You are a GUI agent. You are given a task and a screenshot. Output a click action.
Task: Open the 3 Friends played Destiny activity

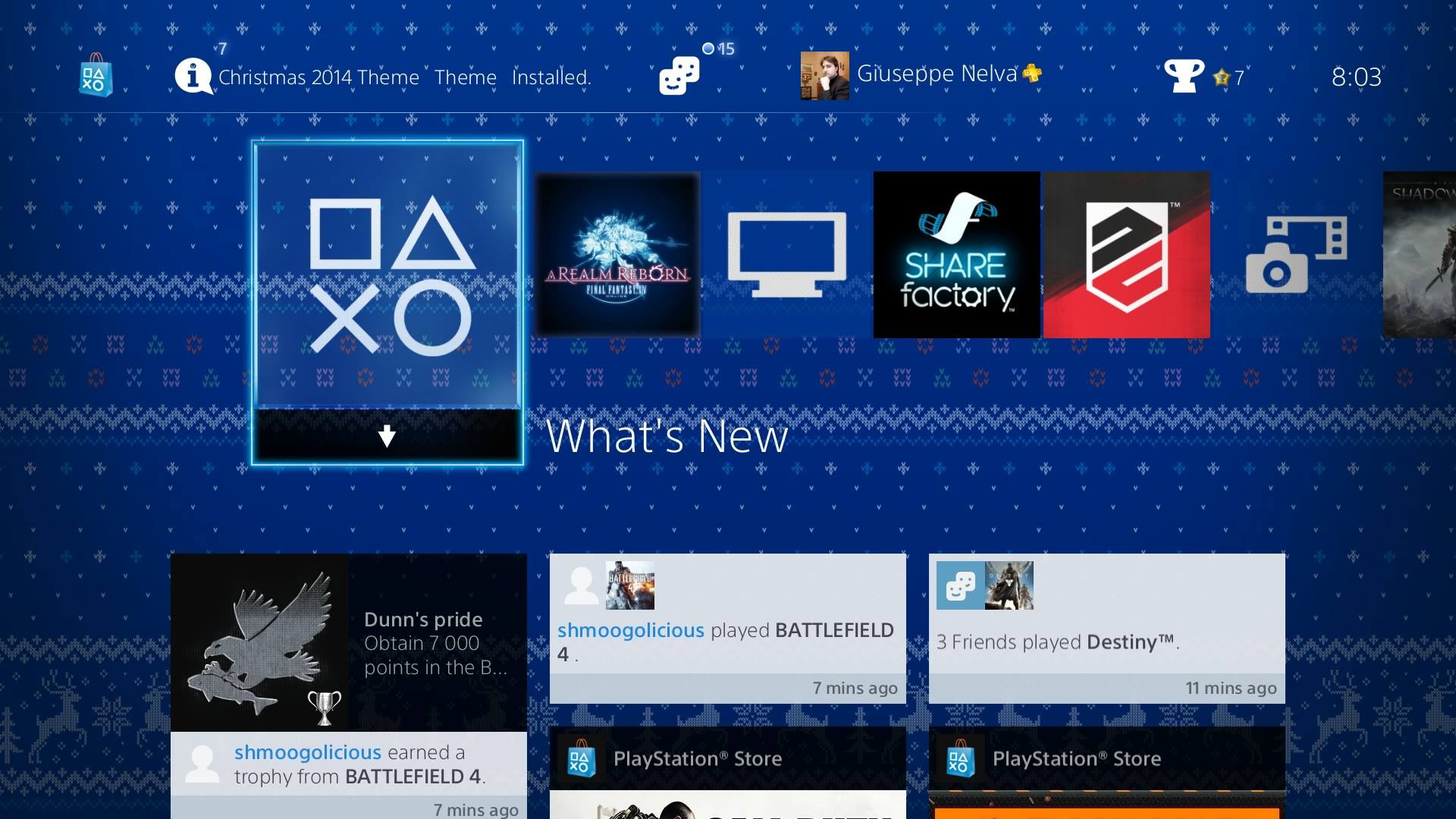pyautogui.click(x=1107, y=629)
